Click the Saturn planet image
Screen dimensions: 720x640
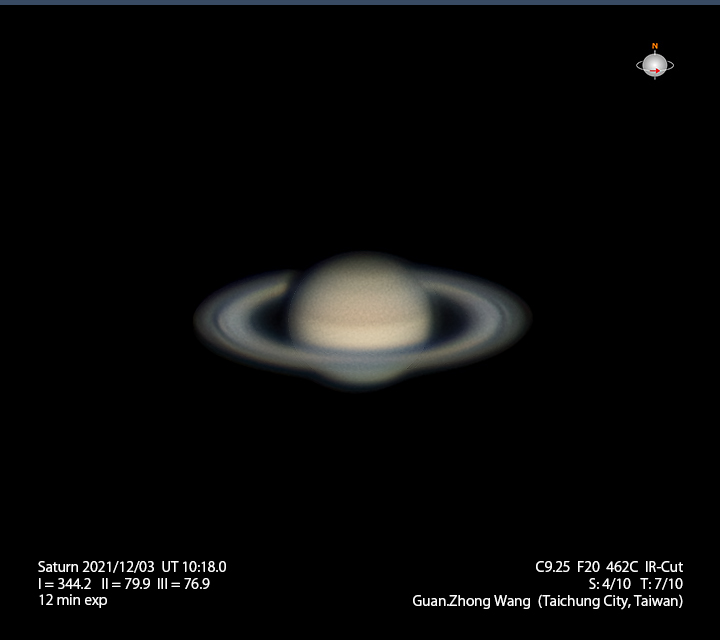362,321
